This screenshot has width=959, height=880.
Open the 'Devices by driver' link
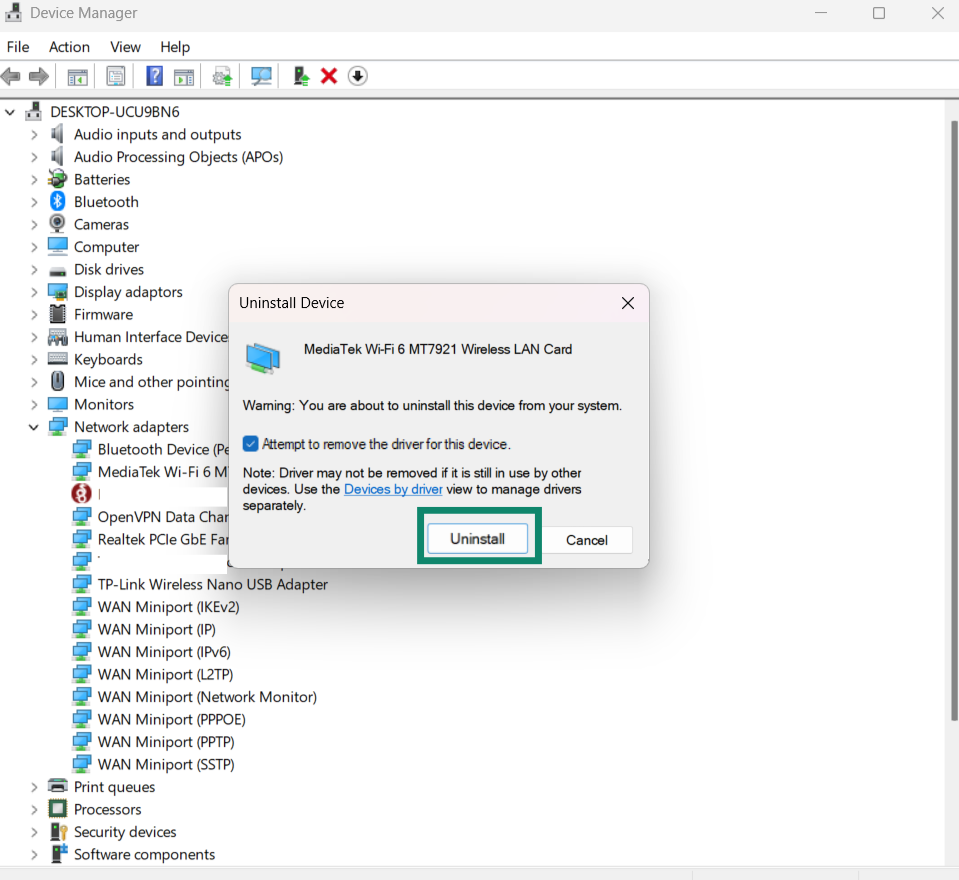[x=393, y=489]
